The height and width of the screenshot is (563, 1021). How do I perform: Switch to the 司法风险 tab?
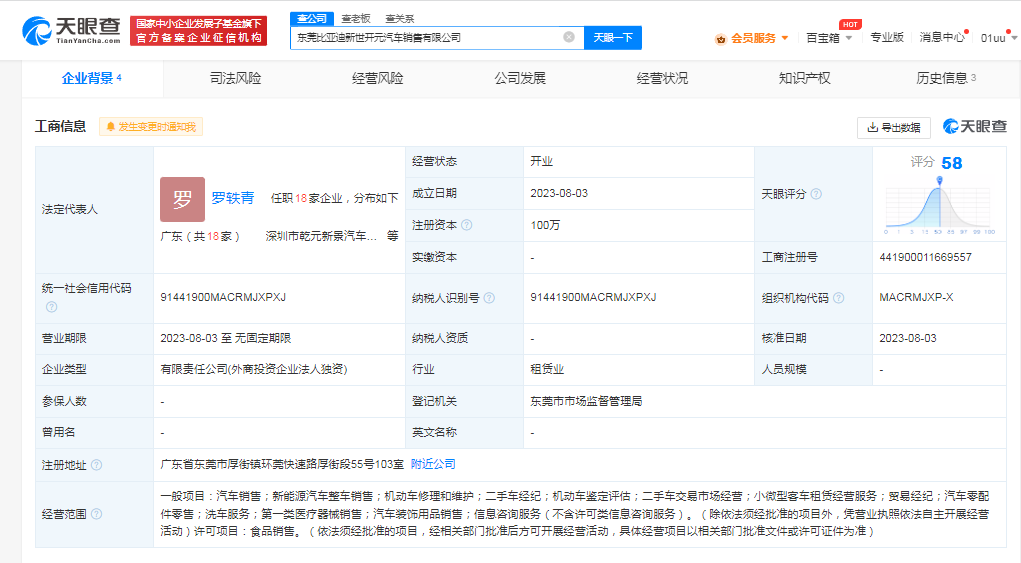pyautogui.click(x=235, y=78)
